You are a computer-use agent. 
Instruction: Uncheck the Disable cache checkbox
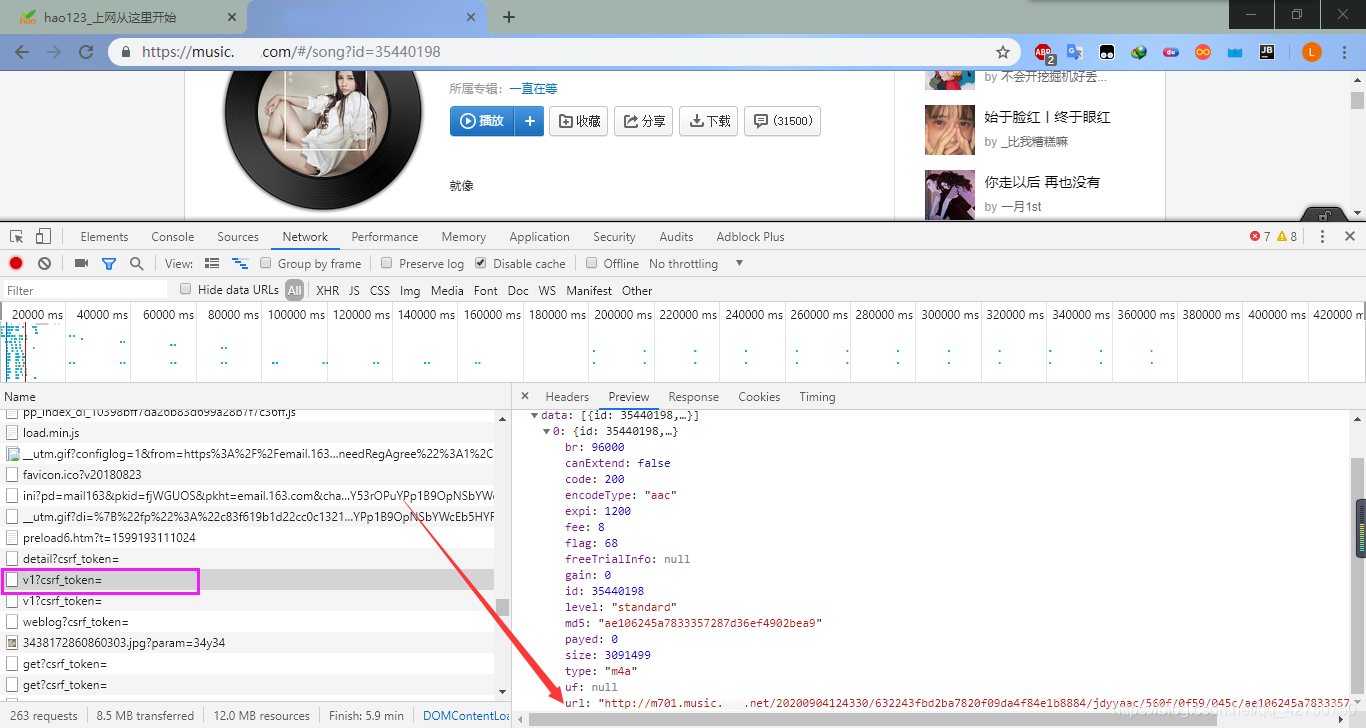tap(481, 263)
